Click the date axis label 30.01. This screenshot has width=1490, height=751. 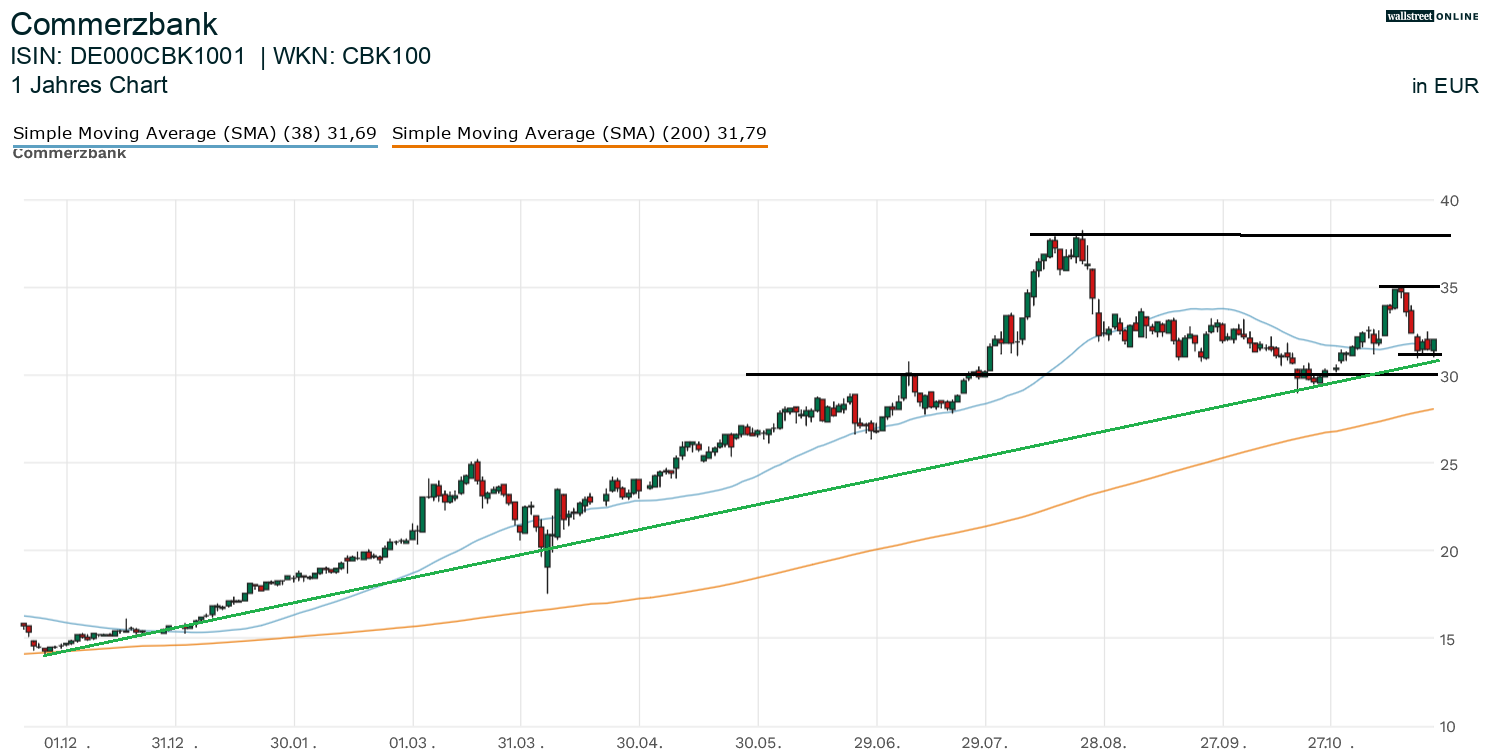295,743
